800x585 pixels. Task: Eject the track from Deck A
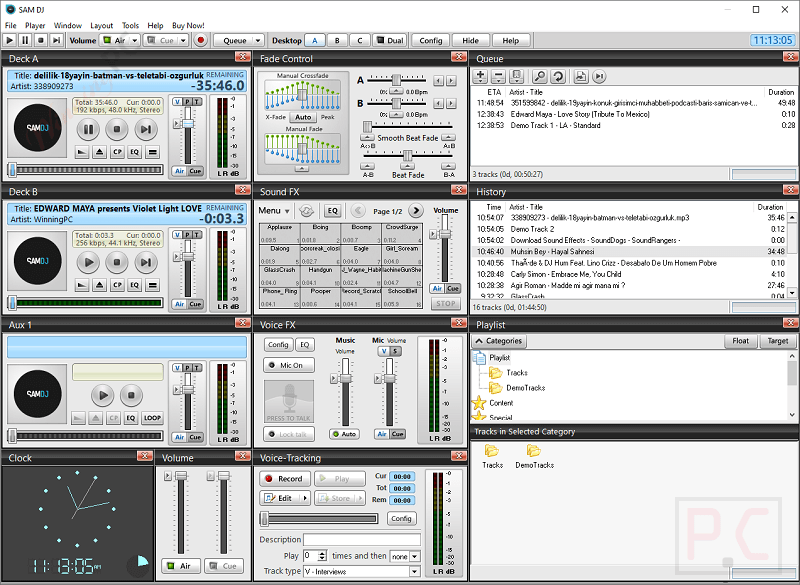tap(99, 152)
